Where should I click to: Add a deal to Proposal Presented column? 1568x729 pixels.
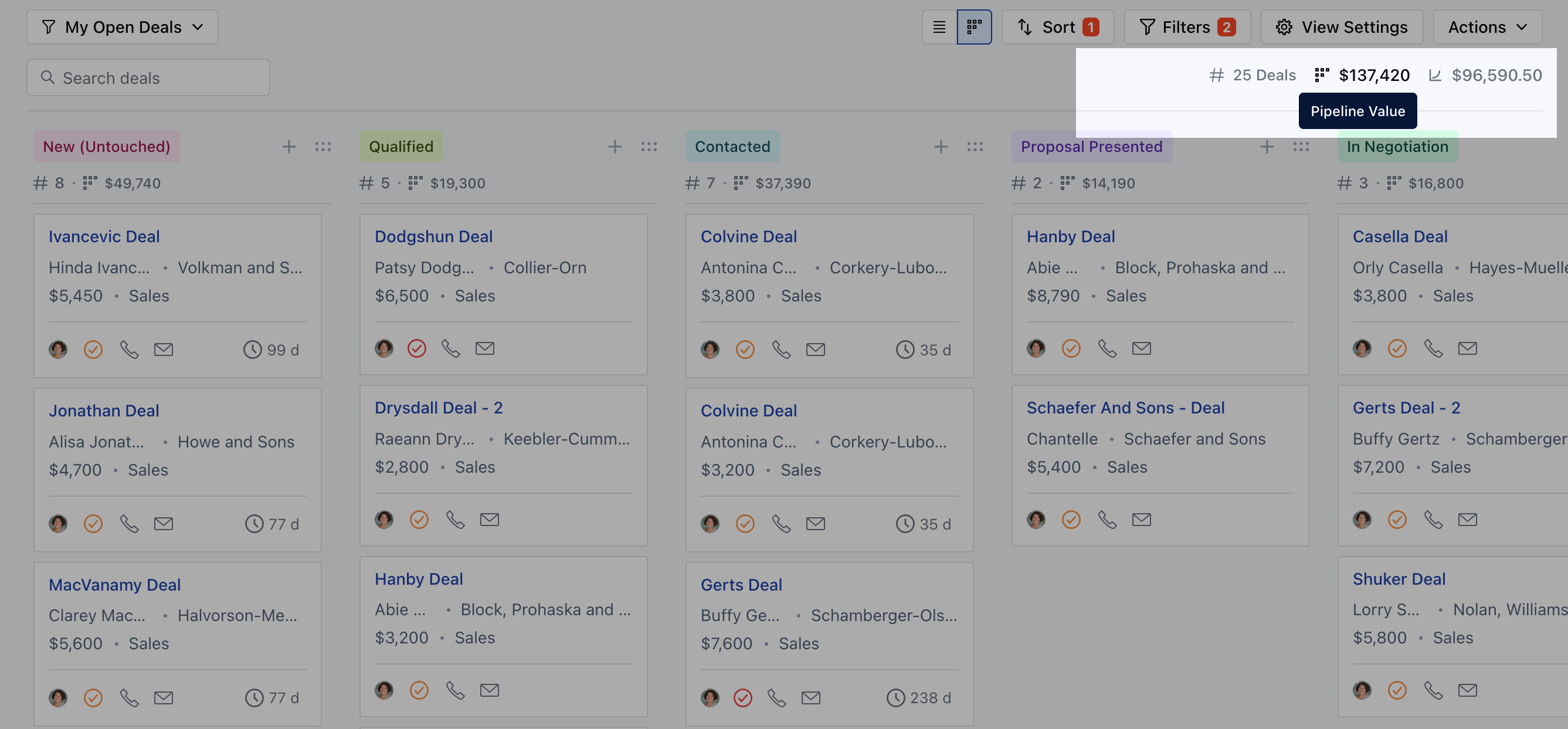1267,147
